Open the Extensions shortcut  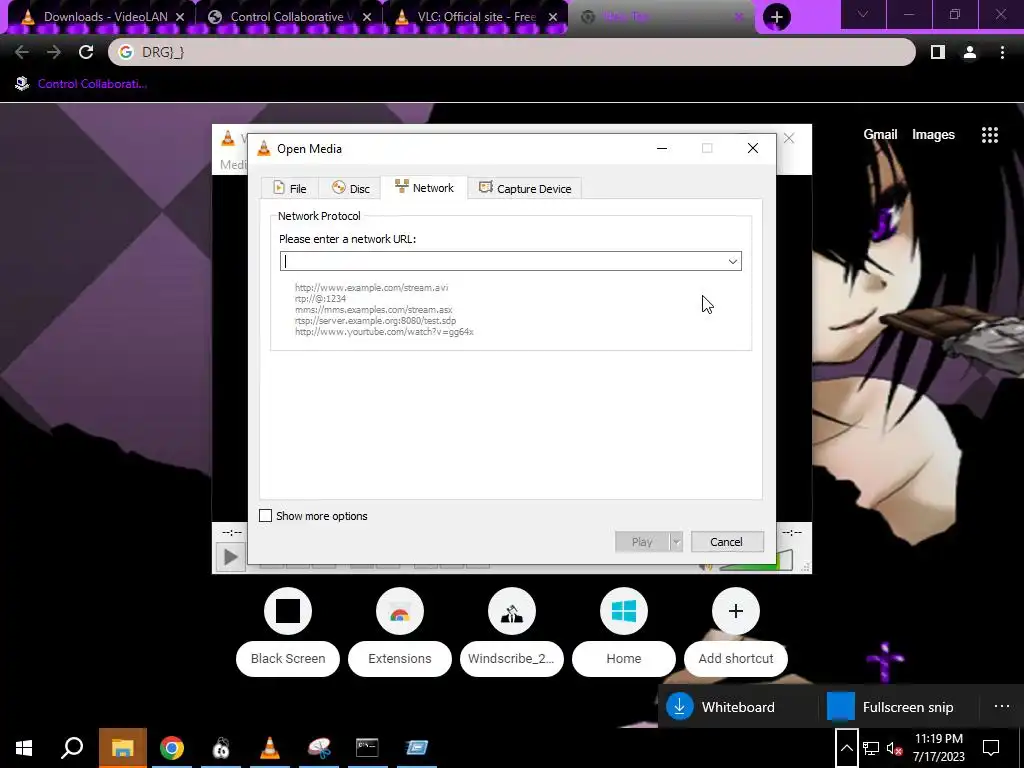pyautogui.click(x=400, y=631)
